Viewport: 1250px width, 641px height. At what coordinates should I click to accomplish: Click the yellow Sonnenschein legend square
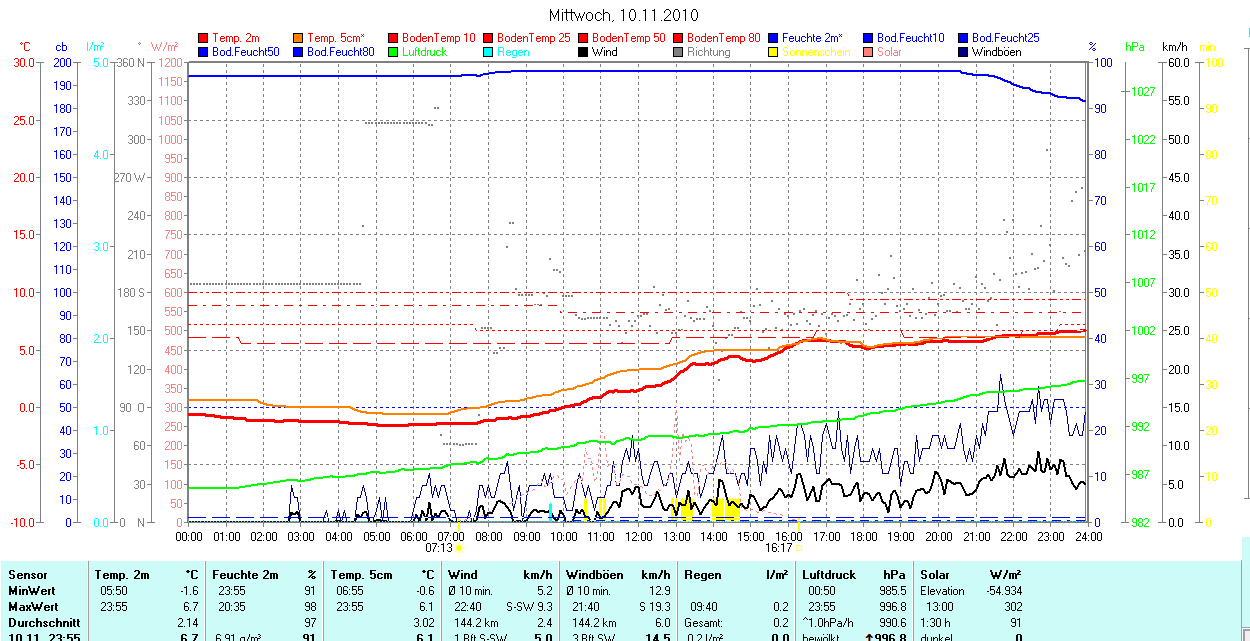773,52
